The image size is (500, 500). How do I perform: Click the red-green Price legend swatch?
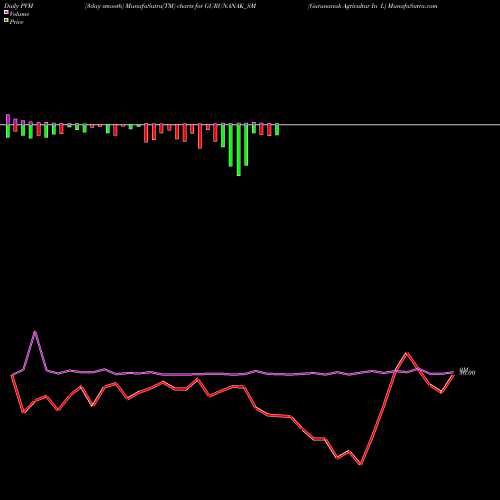coord(6,21)
